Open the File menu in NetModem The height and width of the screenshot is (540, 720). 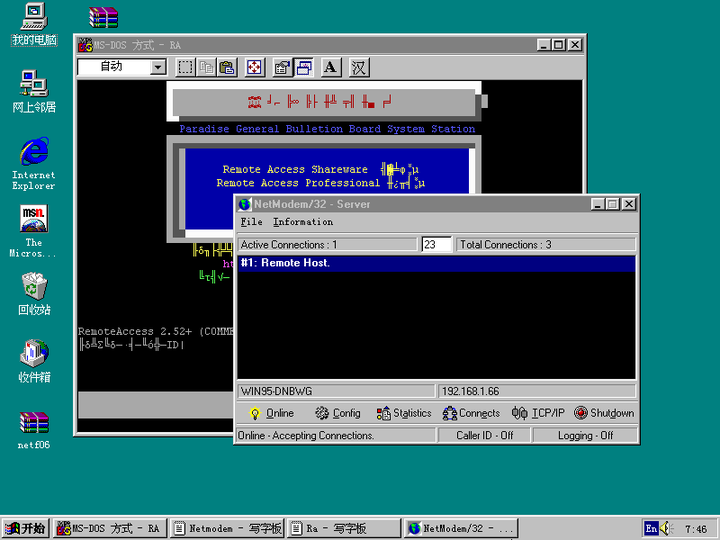[251, 222]
